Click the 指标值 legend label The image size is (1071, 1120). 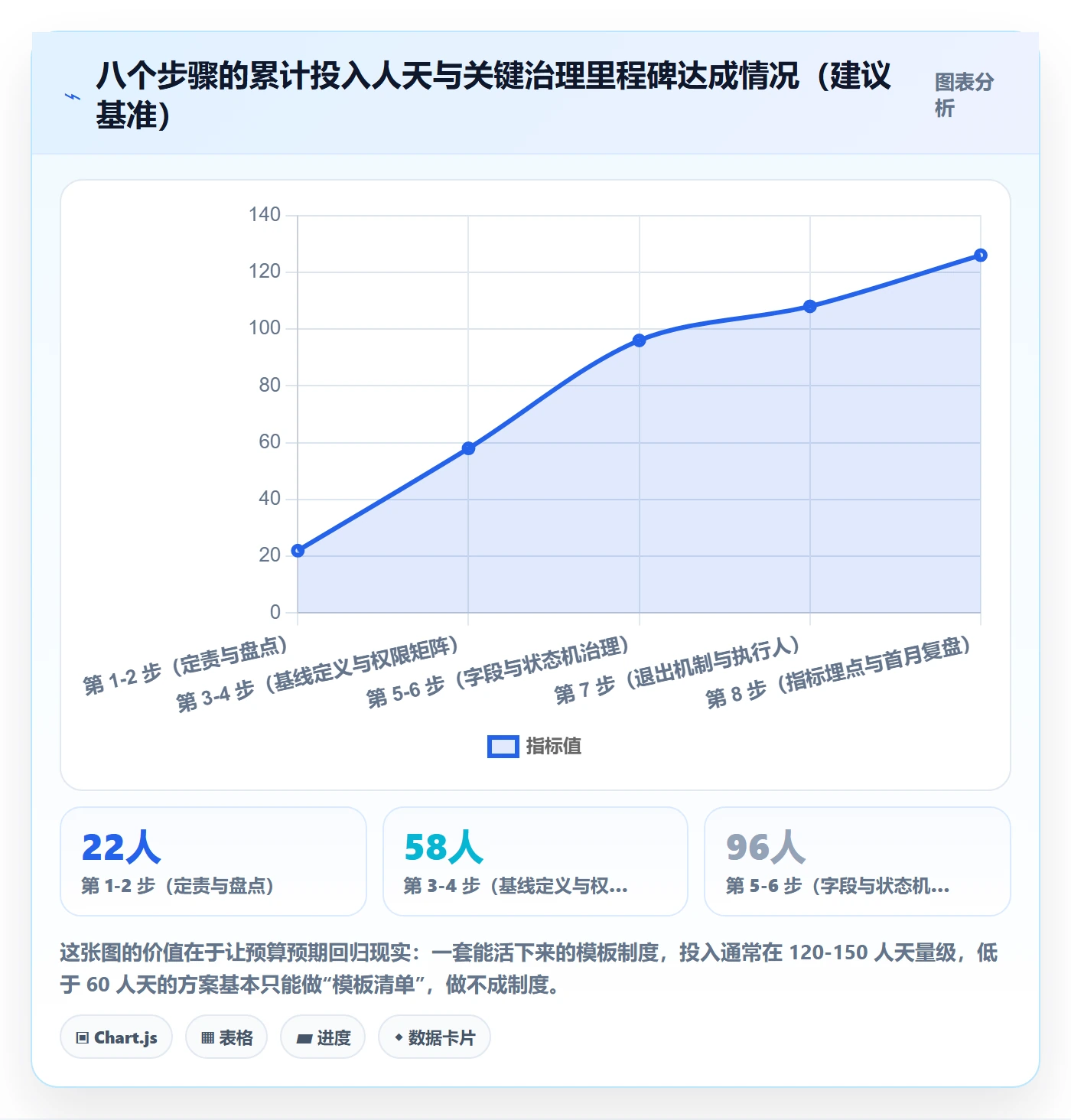(x=554, y=747)
